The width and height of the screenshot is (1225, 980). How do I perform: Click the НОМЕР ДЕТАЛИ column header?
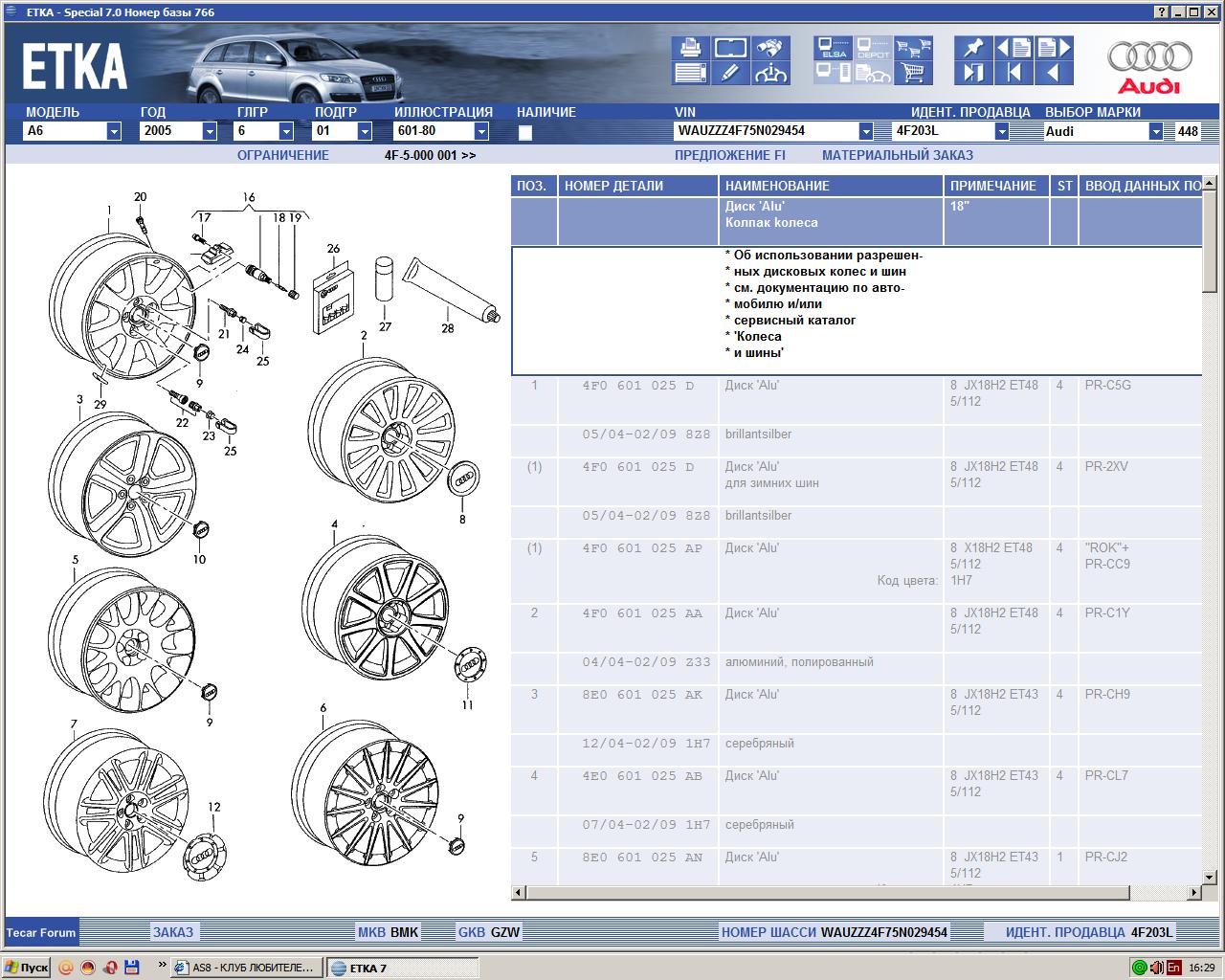613,186
